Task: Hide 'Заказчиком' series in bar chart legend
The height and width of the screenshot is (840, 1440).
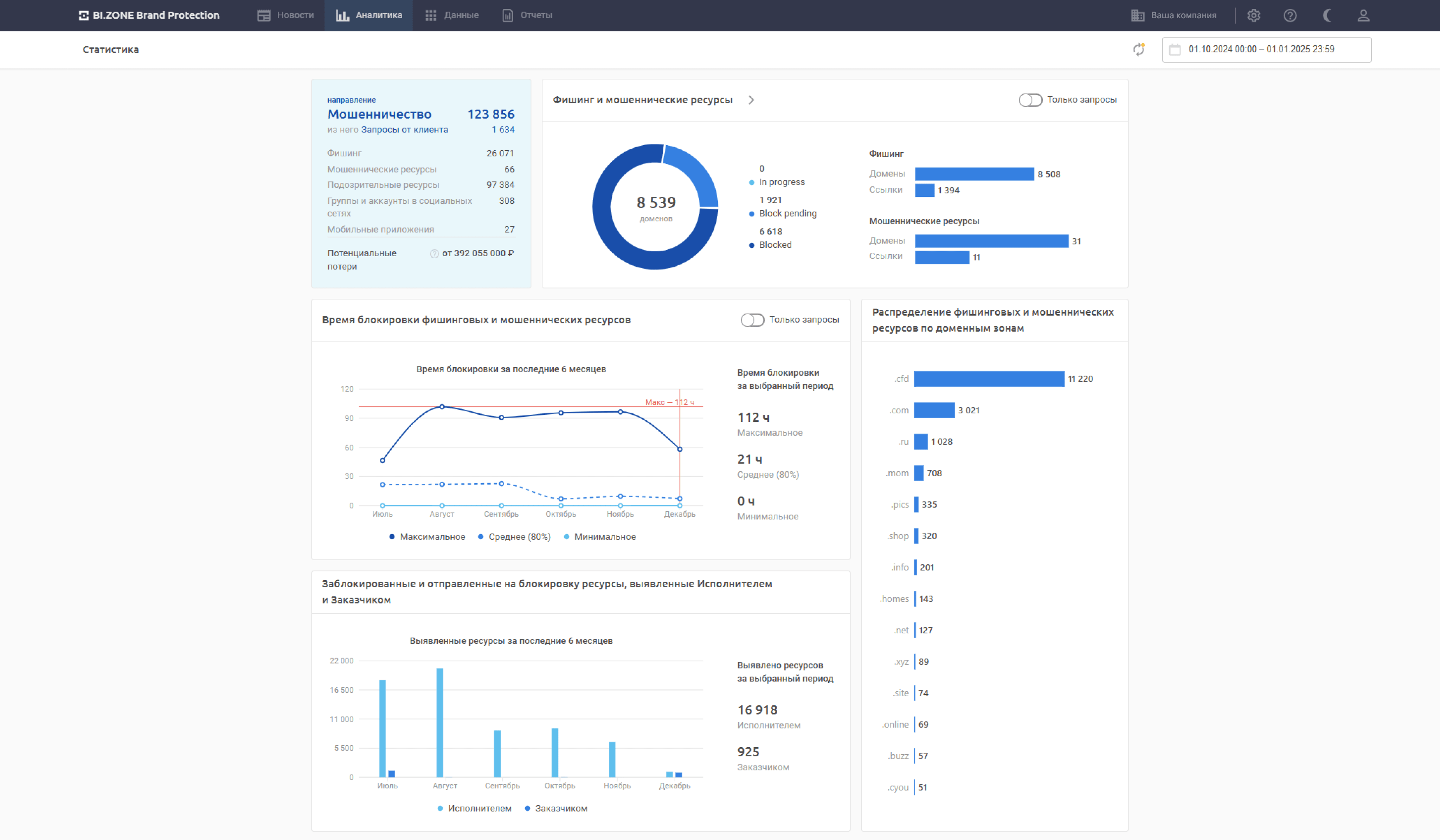Action: (x=555, y=808)
